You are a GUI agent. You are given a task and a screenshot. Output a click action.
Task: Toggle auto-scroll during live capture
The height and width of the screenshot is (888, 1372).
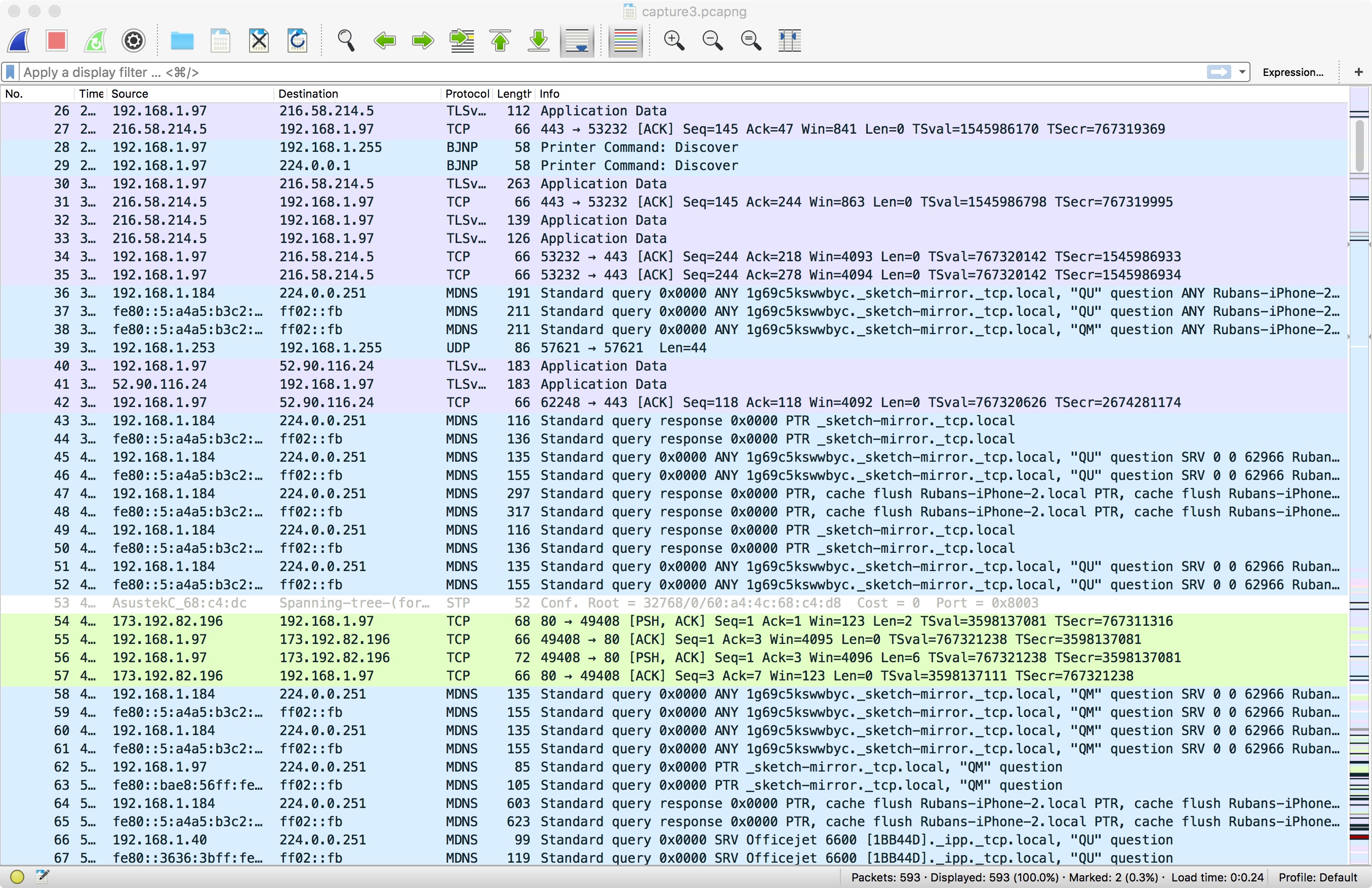click(x=577, y=41)
